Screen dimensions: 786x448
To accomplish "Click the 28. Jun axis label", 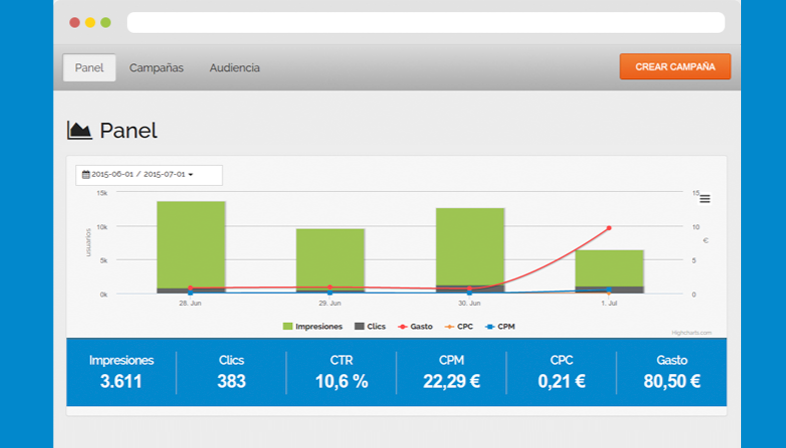I will [x=190, y=303].
